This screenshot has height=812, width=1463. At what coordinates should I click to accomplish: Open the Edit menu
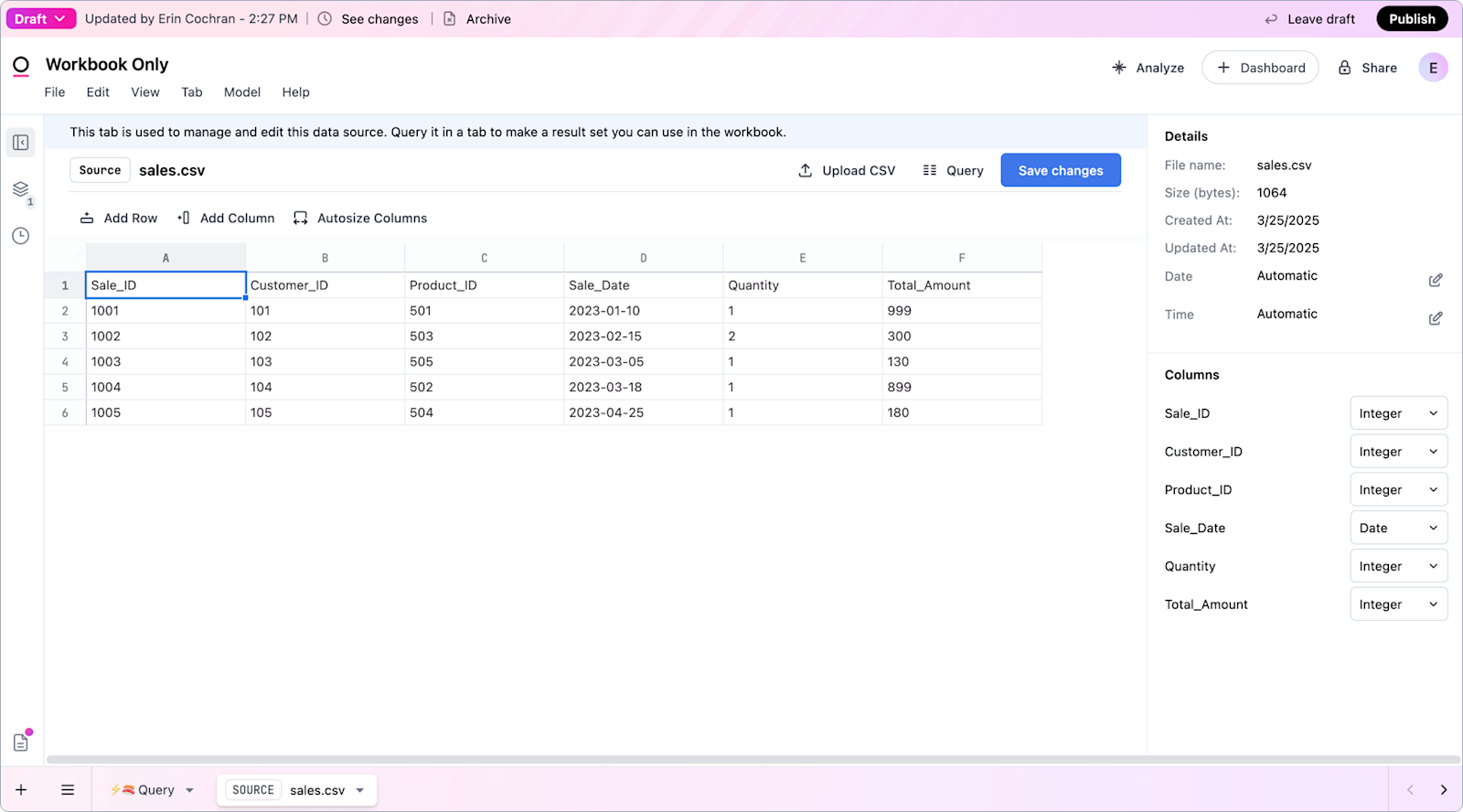(x=98, y=92)
